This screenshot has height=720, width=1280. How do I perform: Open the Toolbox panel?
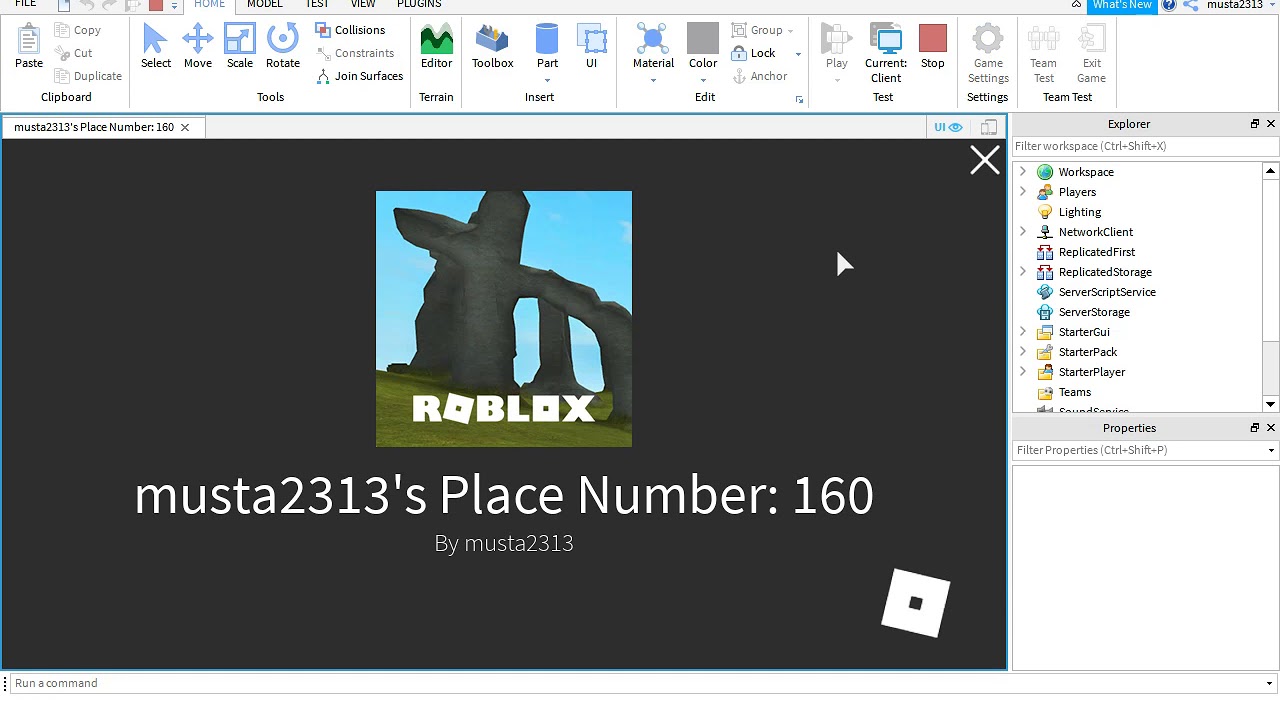492,47
